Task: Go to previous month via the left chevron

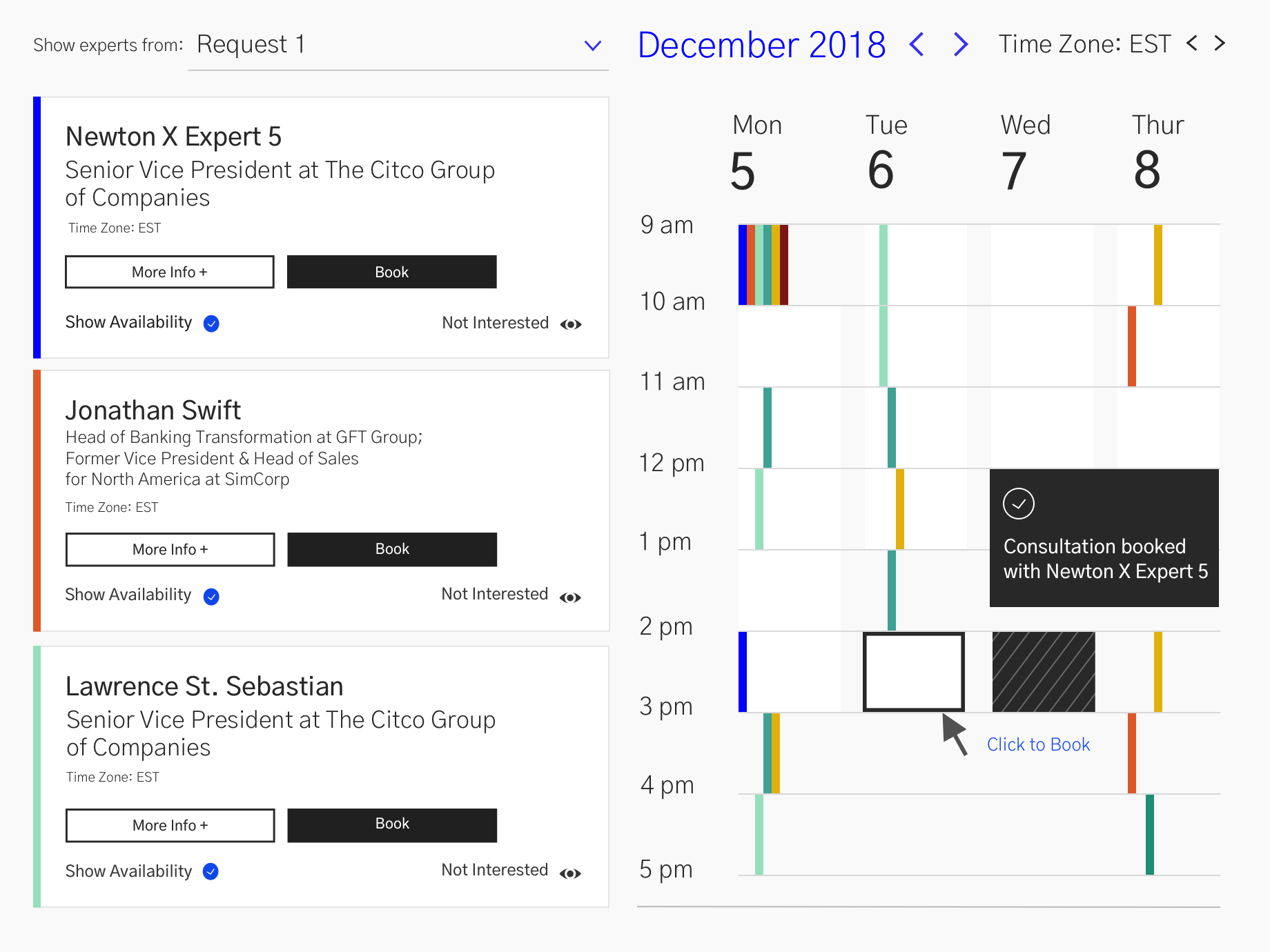Action: pos(917,44)
